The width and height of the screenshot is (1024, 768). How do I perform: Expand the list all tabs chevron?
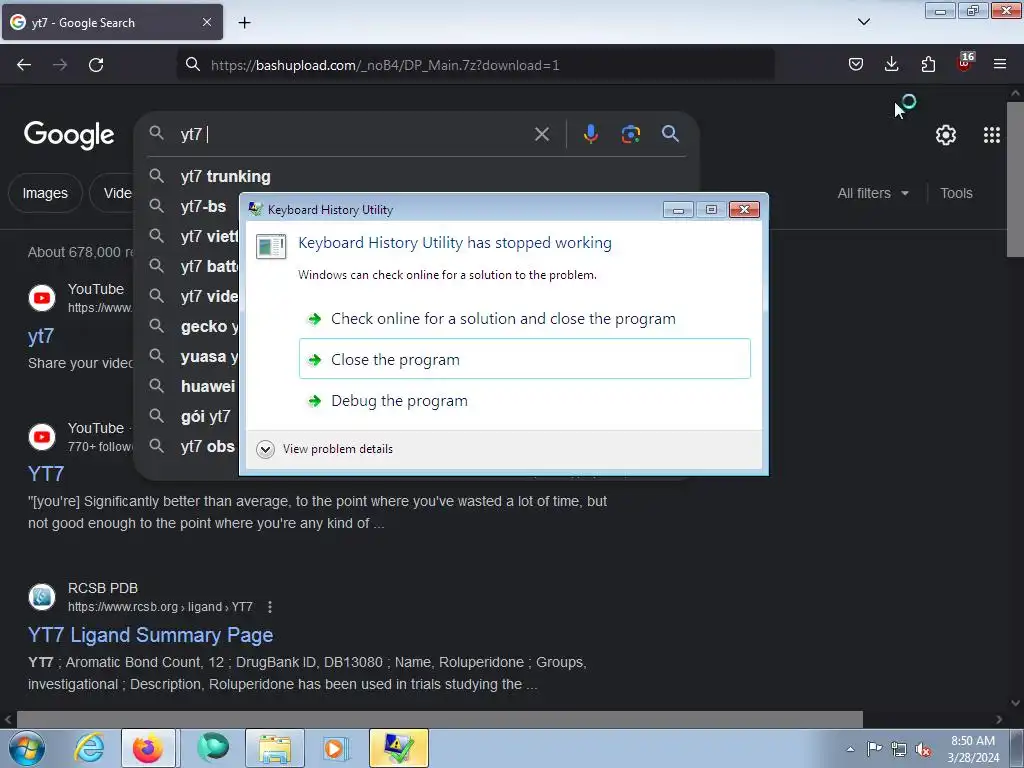[863, 22]
